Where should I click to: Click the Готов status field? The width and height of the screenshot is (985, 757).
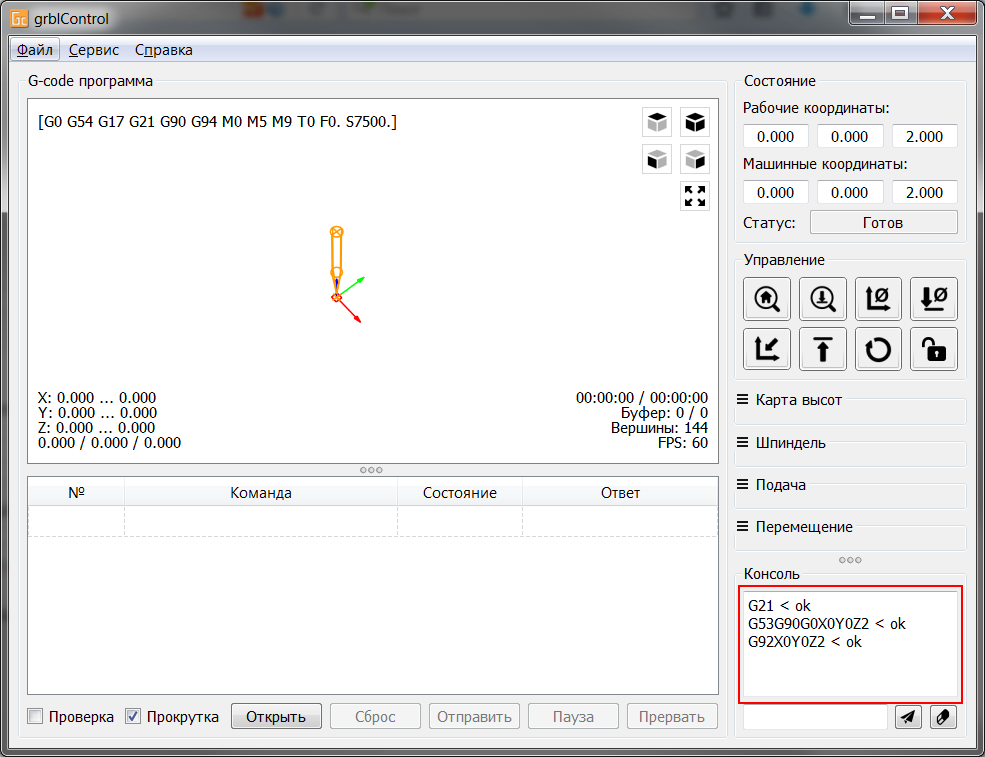pos(883,222)
